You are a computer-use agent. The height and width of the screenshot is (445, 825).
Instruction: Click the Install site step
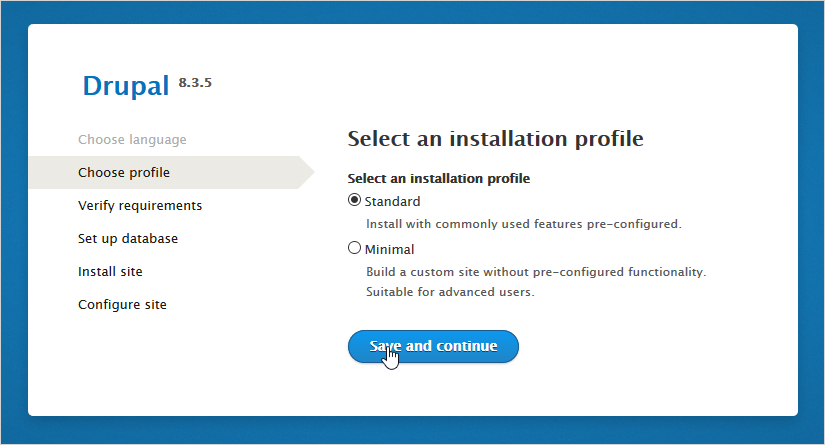click(110, 272)
